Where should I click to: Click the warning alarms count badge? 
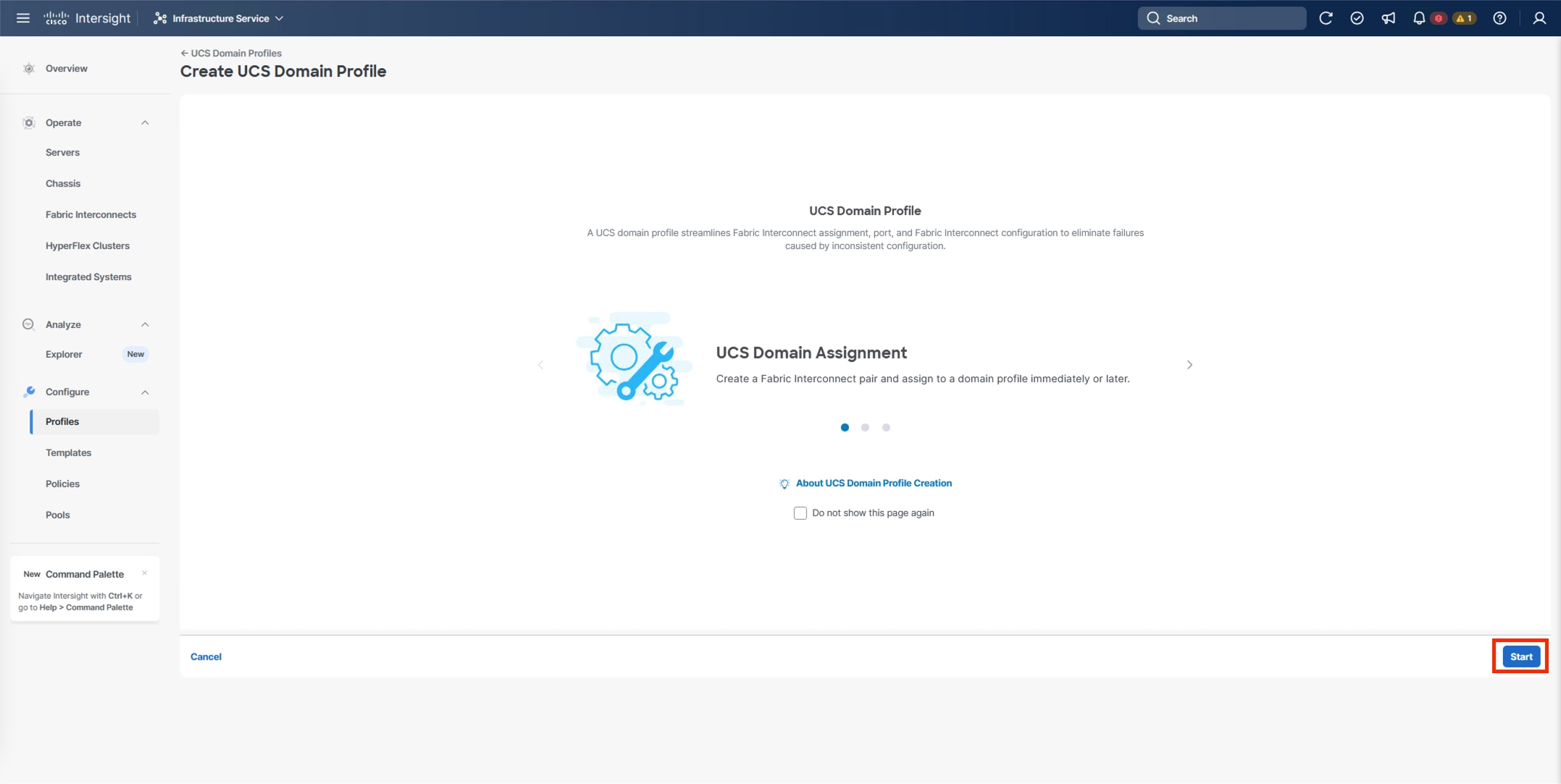pos(1464,17)
